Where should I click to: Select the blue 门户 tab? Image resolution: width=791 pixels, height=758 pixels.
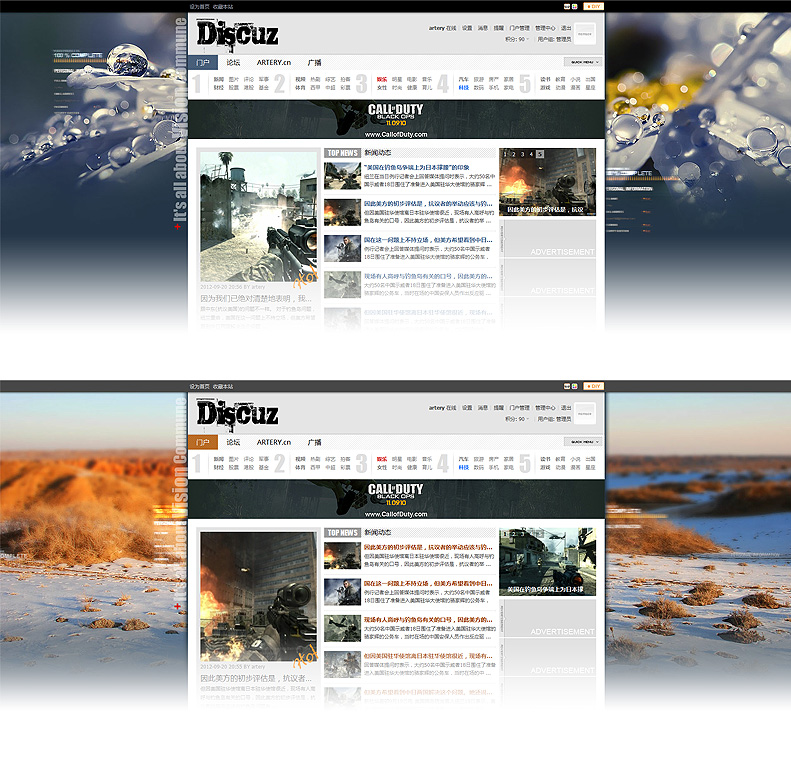[x=203, y=63]
